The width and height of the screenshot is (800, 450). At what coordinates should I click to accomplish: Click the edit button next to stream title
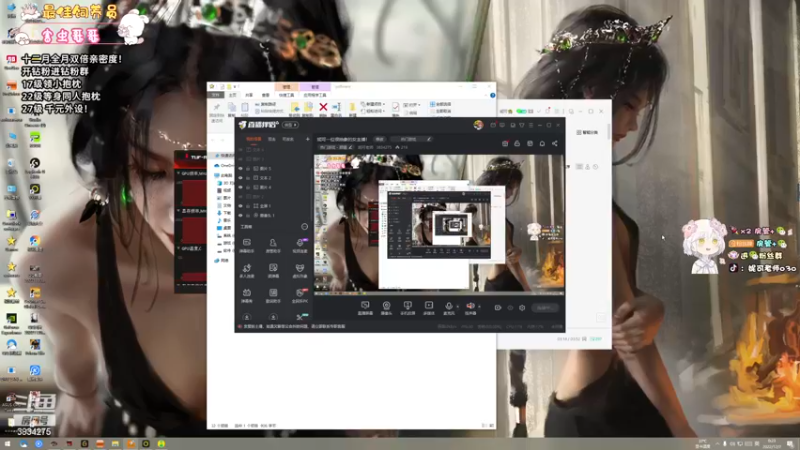(x=380, y=139)
